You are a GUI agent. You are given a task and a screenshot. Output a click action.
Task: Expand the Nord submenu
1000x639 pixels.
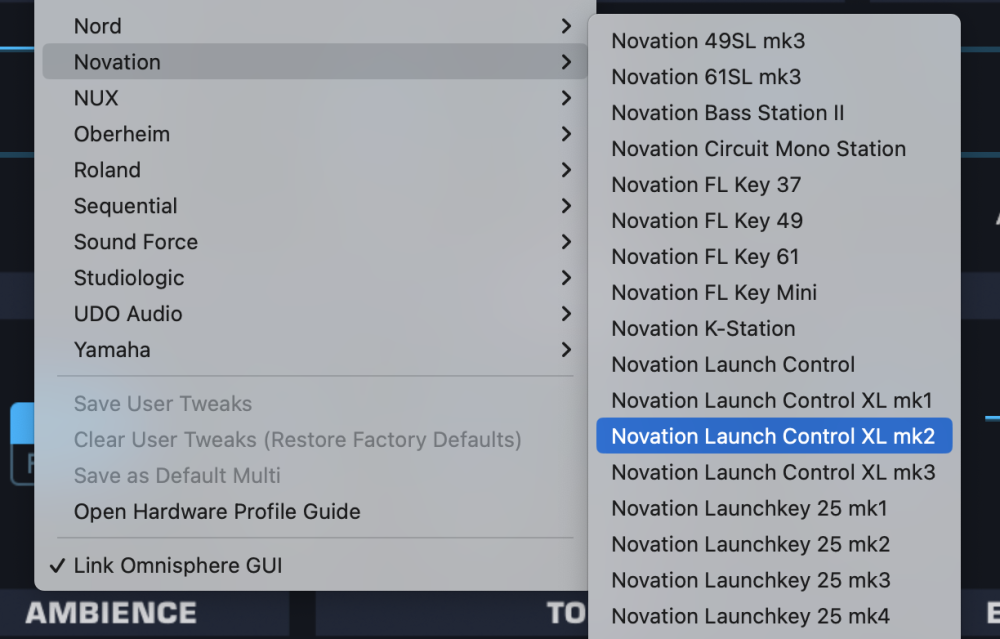tap(98, 26)
